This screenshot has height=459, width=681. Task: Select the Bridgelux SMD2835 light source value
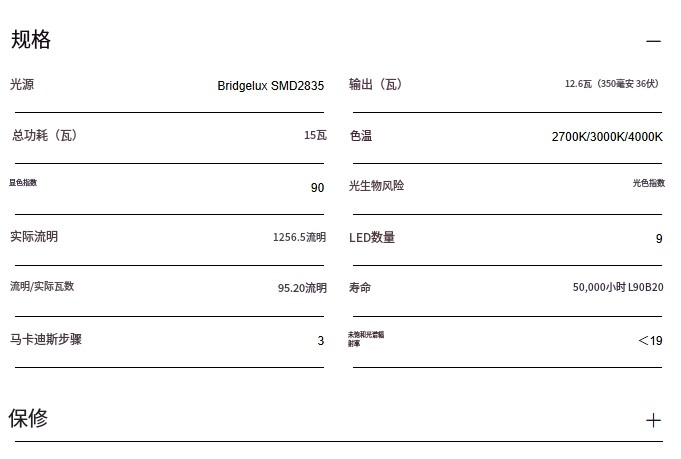[270, 86]
